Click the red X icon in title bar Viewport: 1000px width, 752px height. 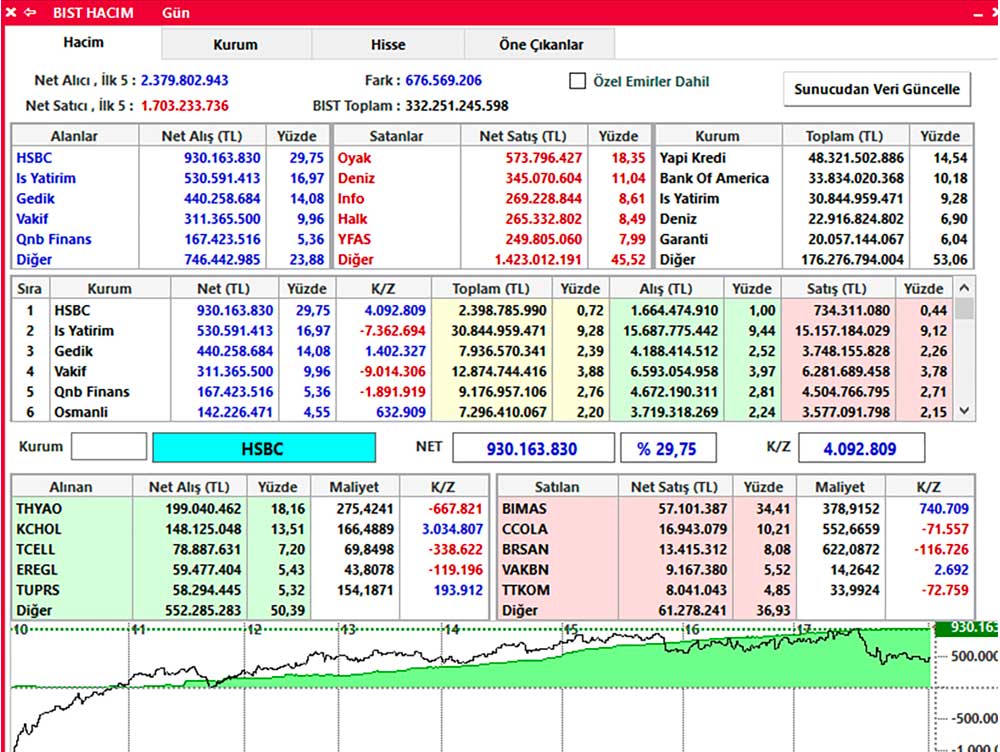[11, 13]
